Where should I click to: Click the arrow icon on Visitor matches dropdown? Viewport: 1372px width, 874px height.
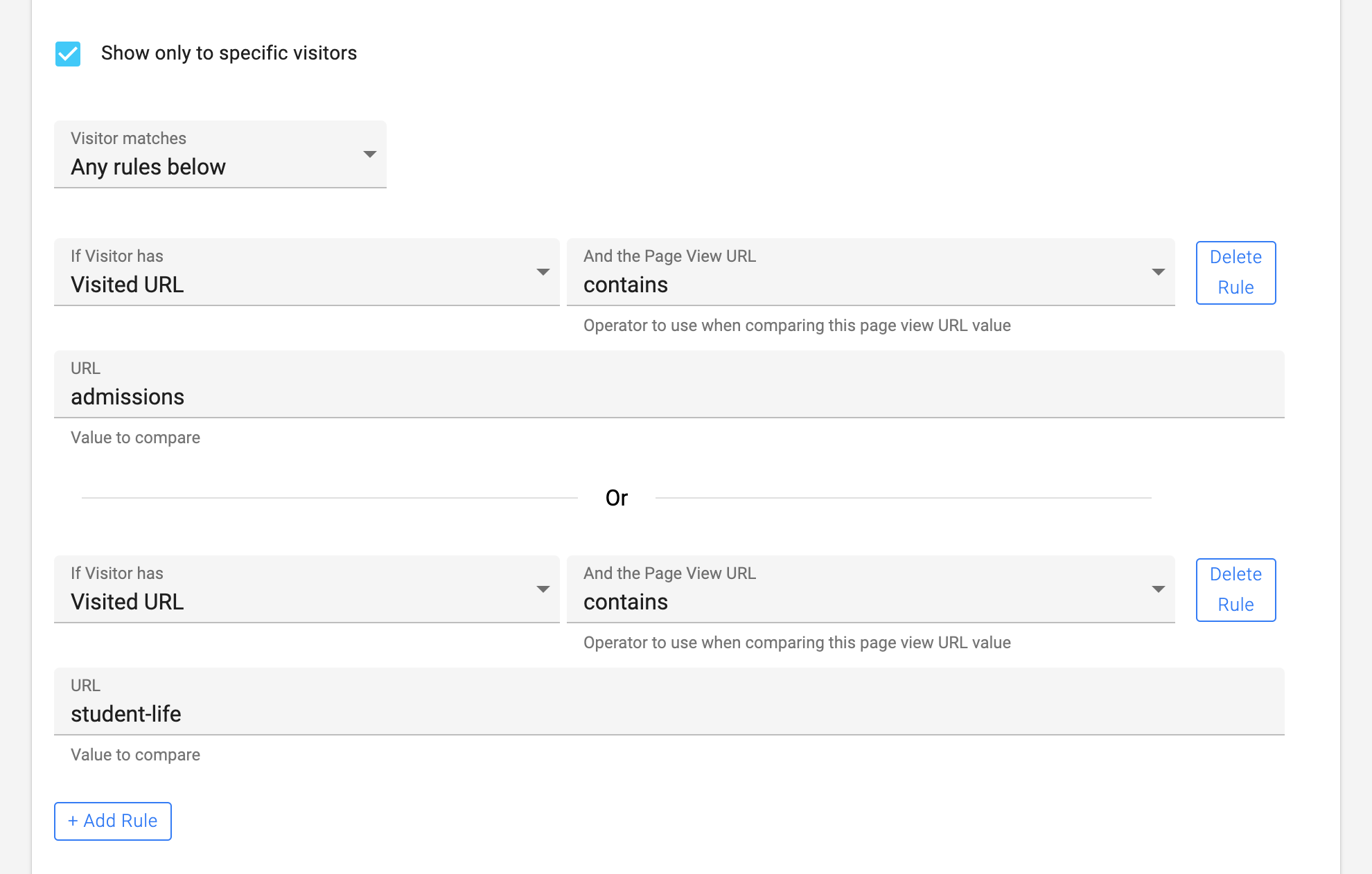point(370,154)
